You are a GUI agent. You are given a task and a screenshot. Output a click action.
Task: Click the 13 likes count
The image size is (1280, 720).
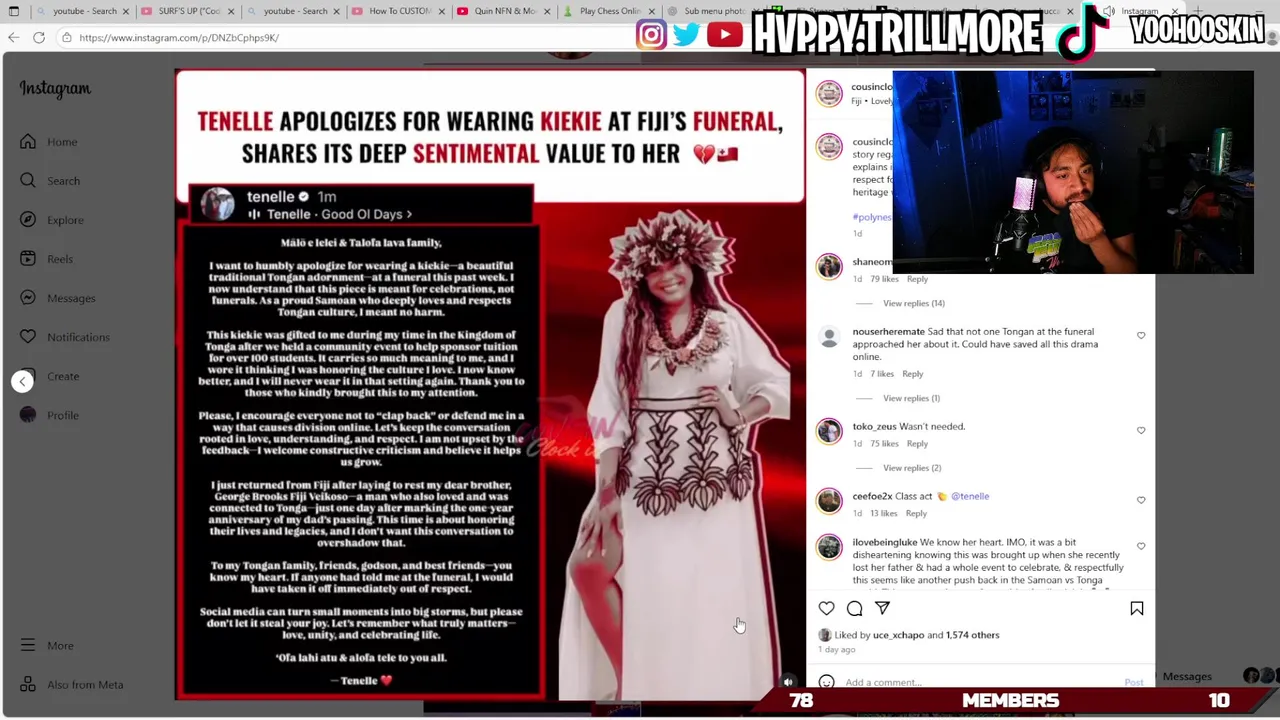coord(883,513)
